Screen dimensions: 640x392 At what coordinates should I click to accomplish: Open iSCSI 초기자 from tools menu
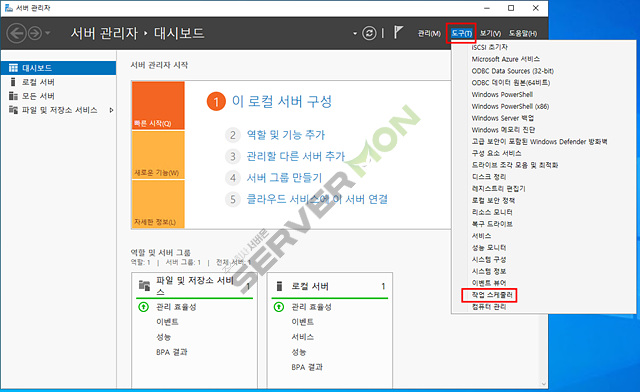pos(489,47)
